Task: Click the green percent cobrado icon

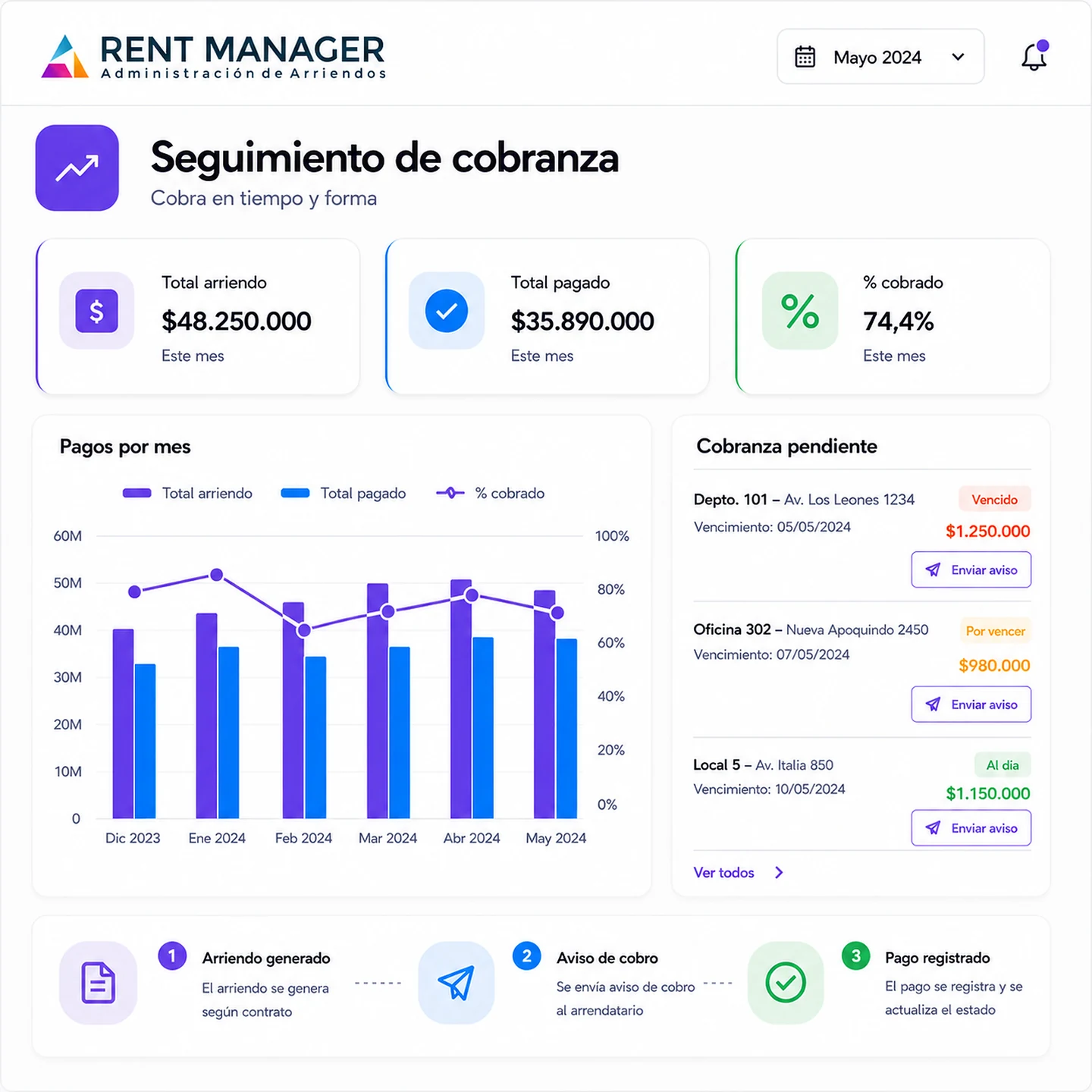Action: pyautogui.click(x=800, y=311)
